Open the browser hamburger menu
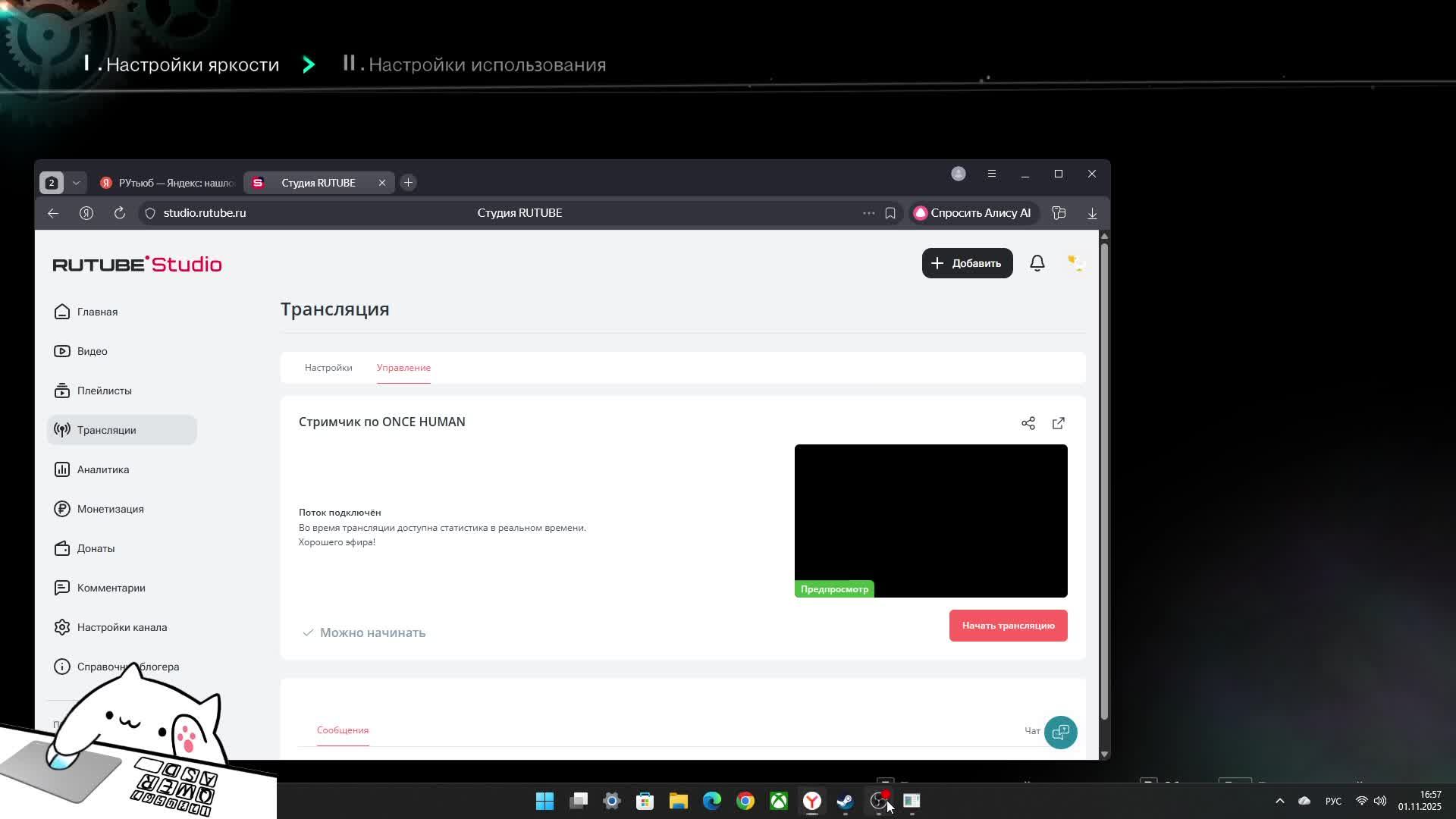1456x819 pixels. pyautogui.click(x=991, y=174)
